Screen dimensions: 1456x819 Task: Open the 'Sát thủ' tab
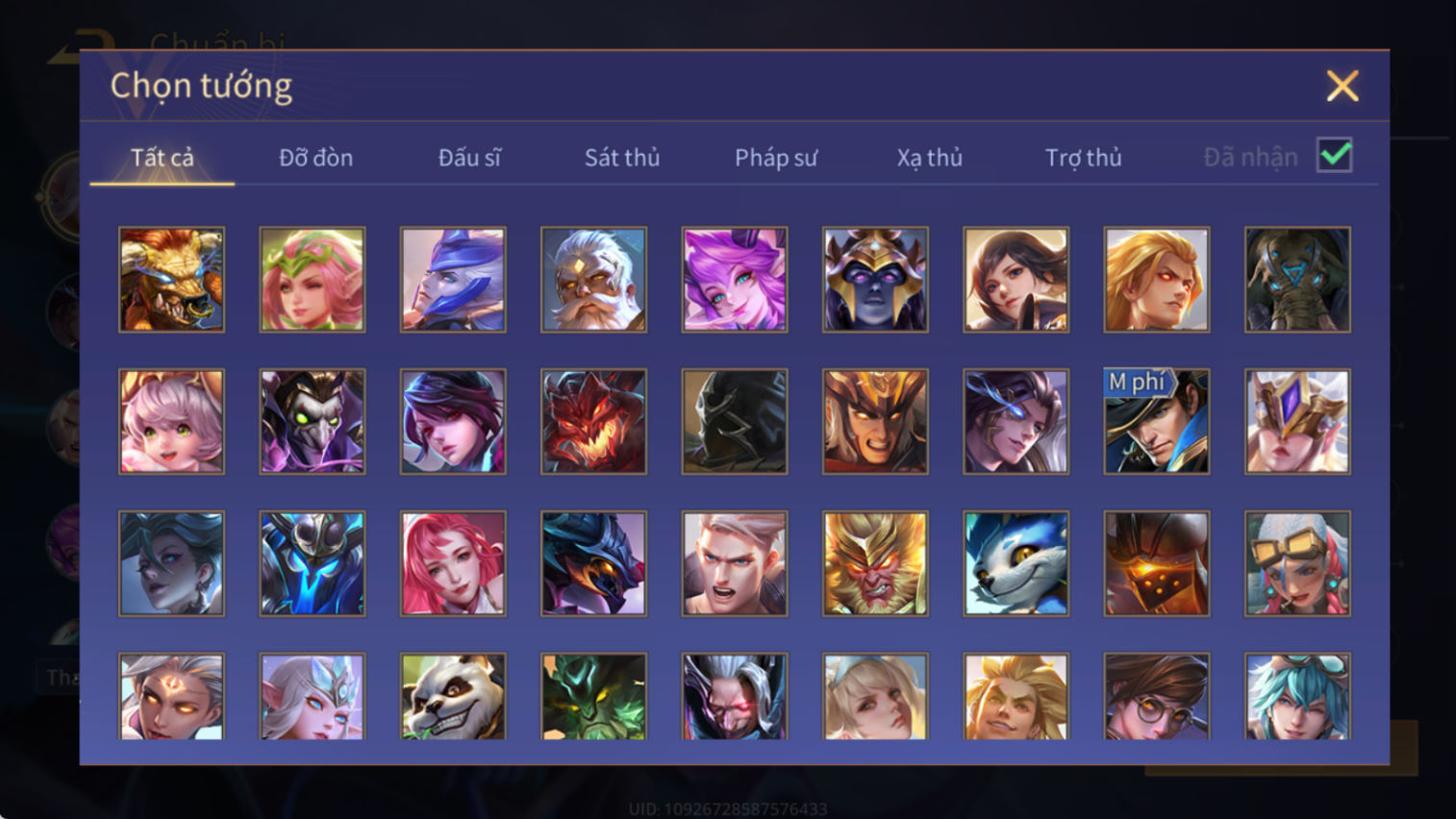(x=622, y=158)
